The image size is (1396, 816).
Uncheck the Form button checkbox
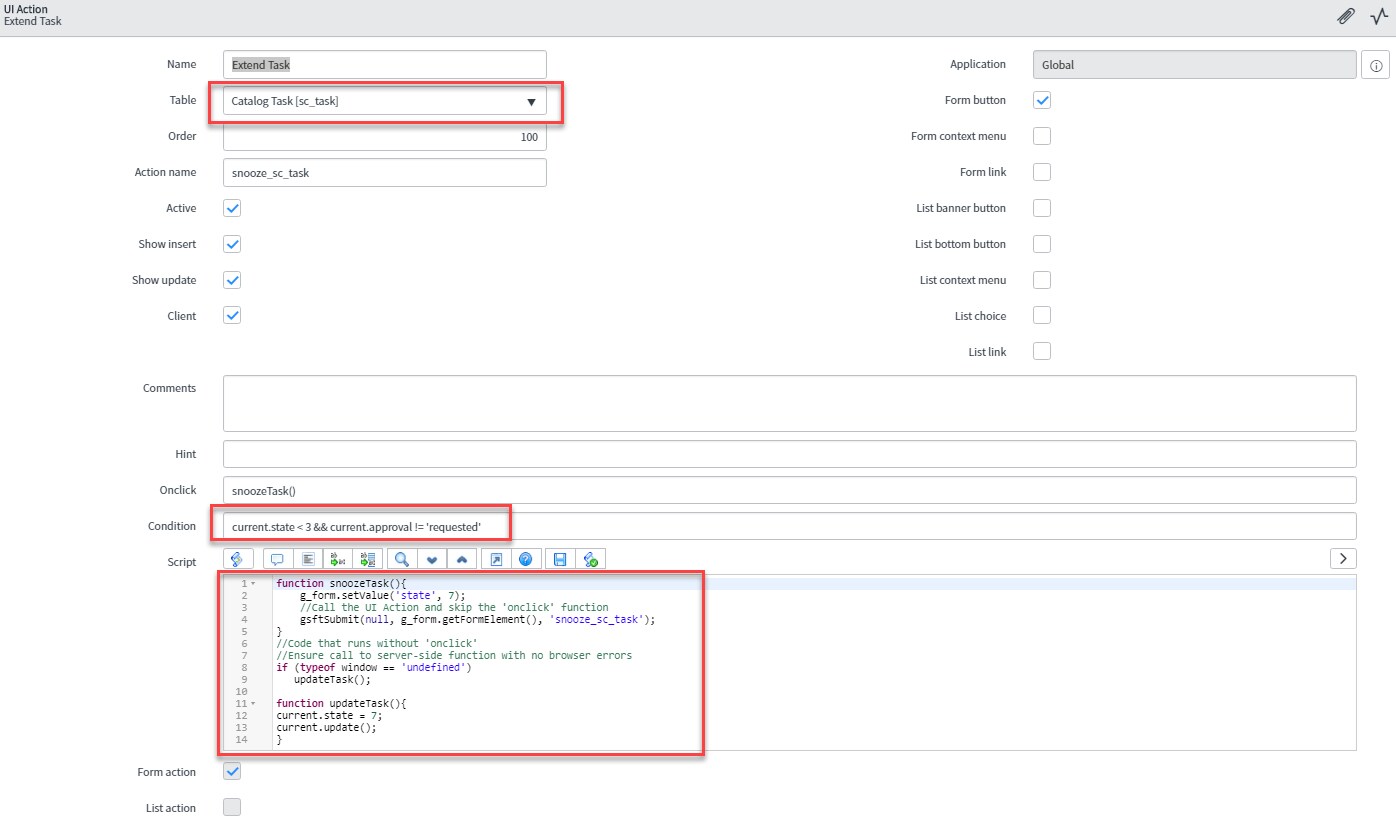tap(1042, 100)
